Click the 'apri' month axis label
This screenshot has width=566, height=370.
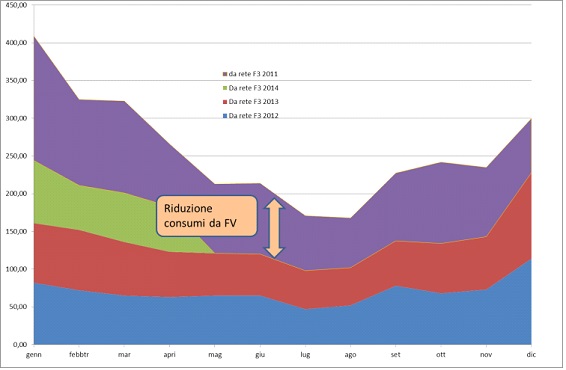point(170,355)
